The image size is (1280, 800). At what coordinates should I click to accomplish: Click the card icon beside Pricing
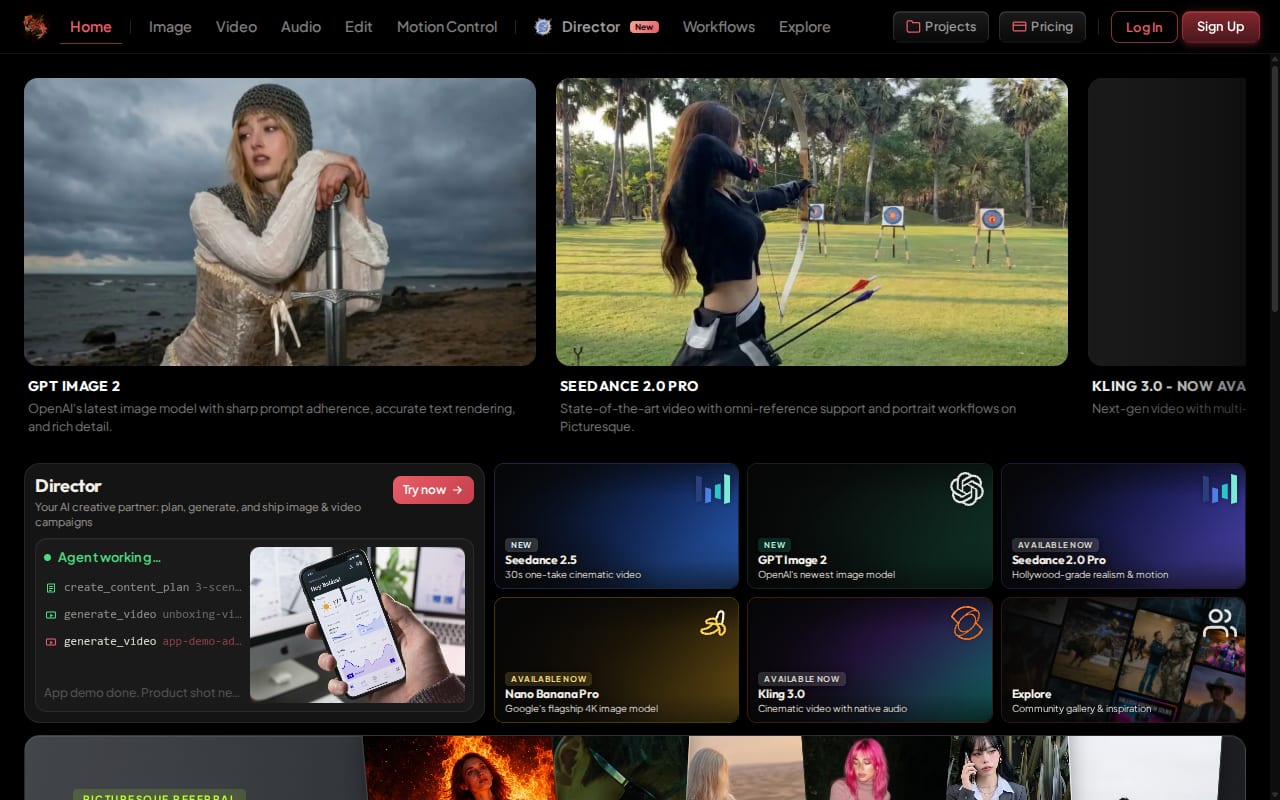(x=1019, y=27)
